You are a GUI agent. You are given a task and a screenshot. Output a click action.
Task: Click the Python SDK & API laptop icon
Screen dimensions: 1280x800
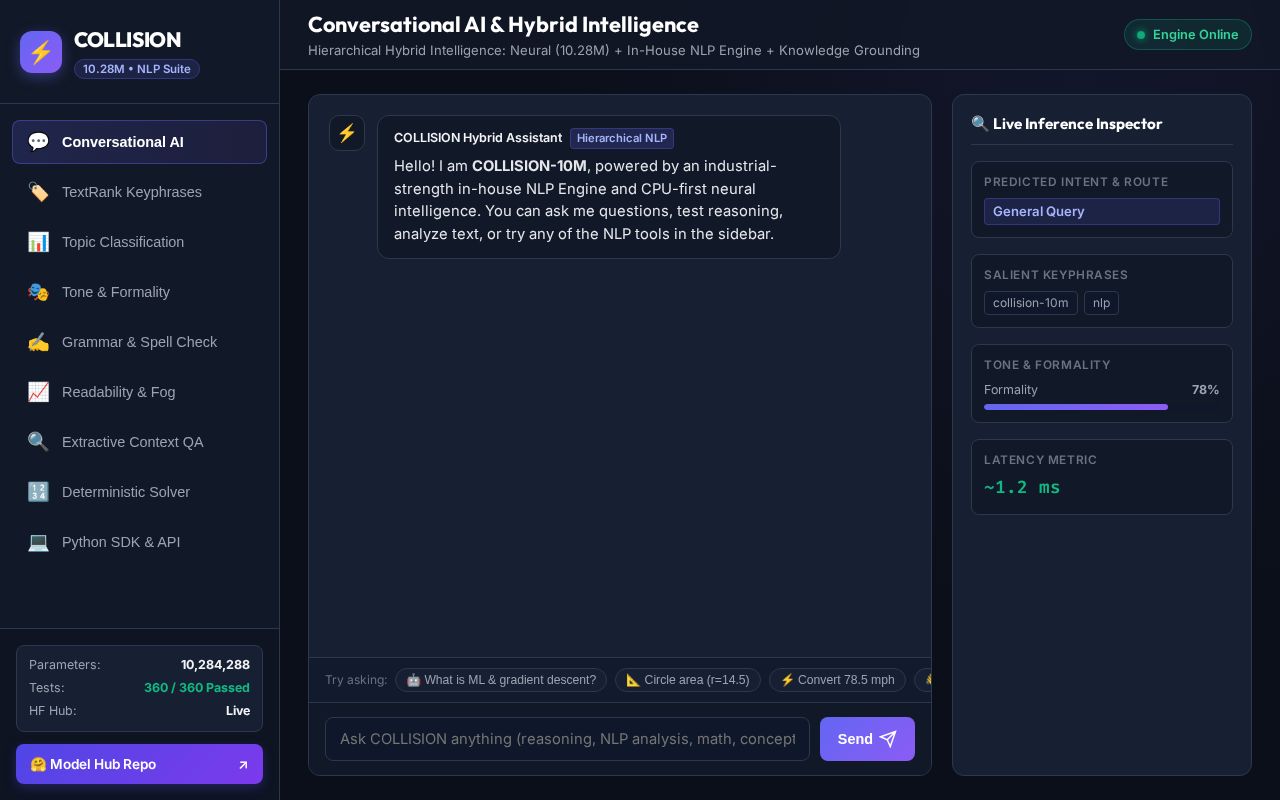point(38,542)
